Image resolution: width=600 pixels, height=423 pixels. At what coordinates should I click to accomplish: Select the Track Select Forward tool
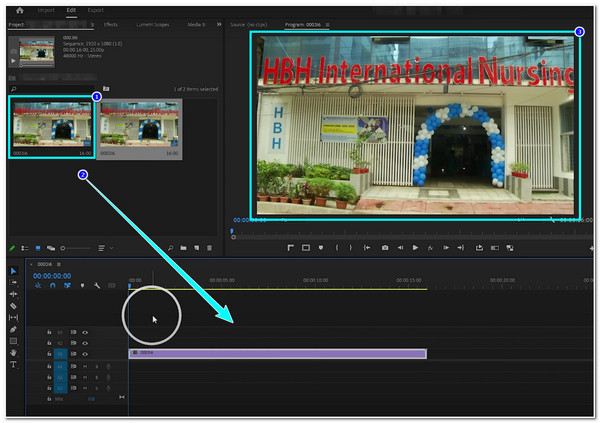point(13,283)
